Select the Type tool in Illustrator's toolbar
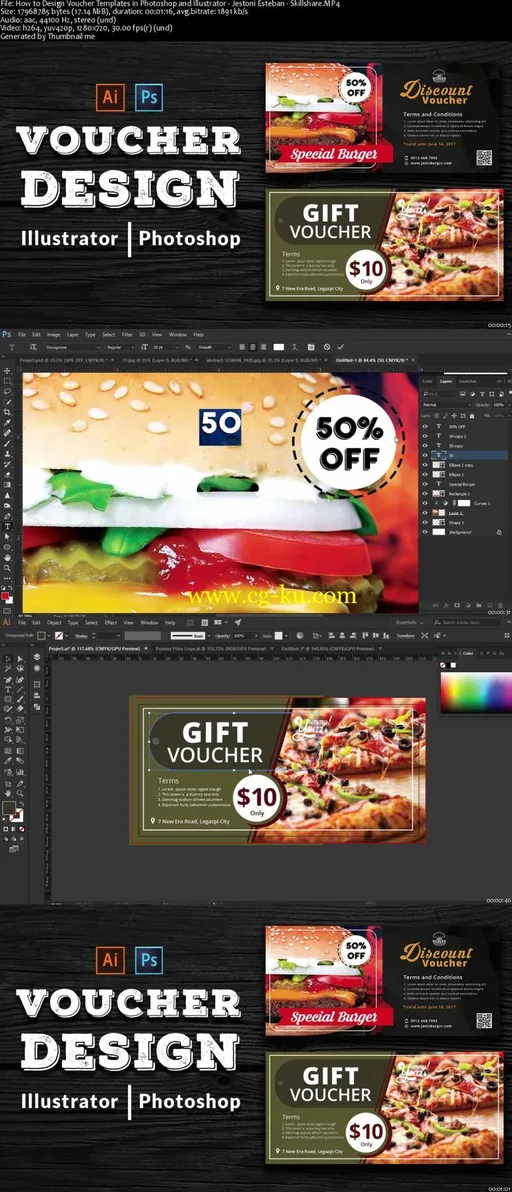Viewport: 512px width, 1192px height. click(8, 689)
